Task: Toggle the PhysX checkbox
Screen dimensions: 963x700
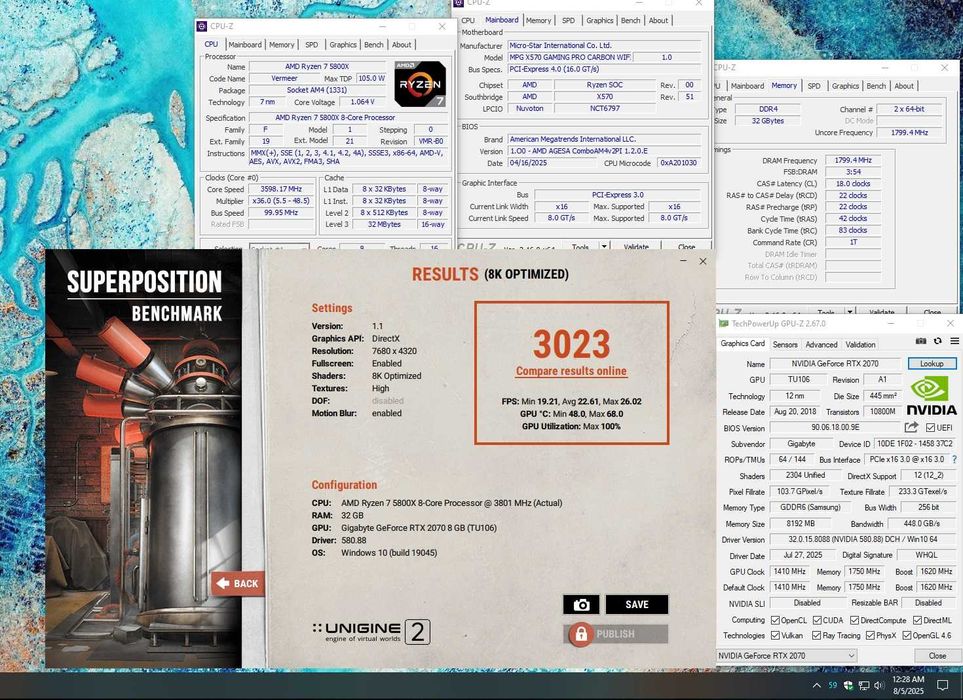Action: (870, 636)
